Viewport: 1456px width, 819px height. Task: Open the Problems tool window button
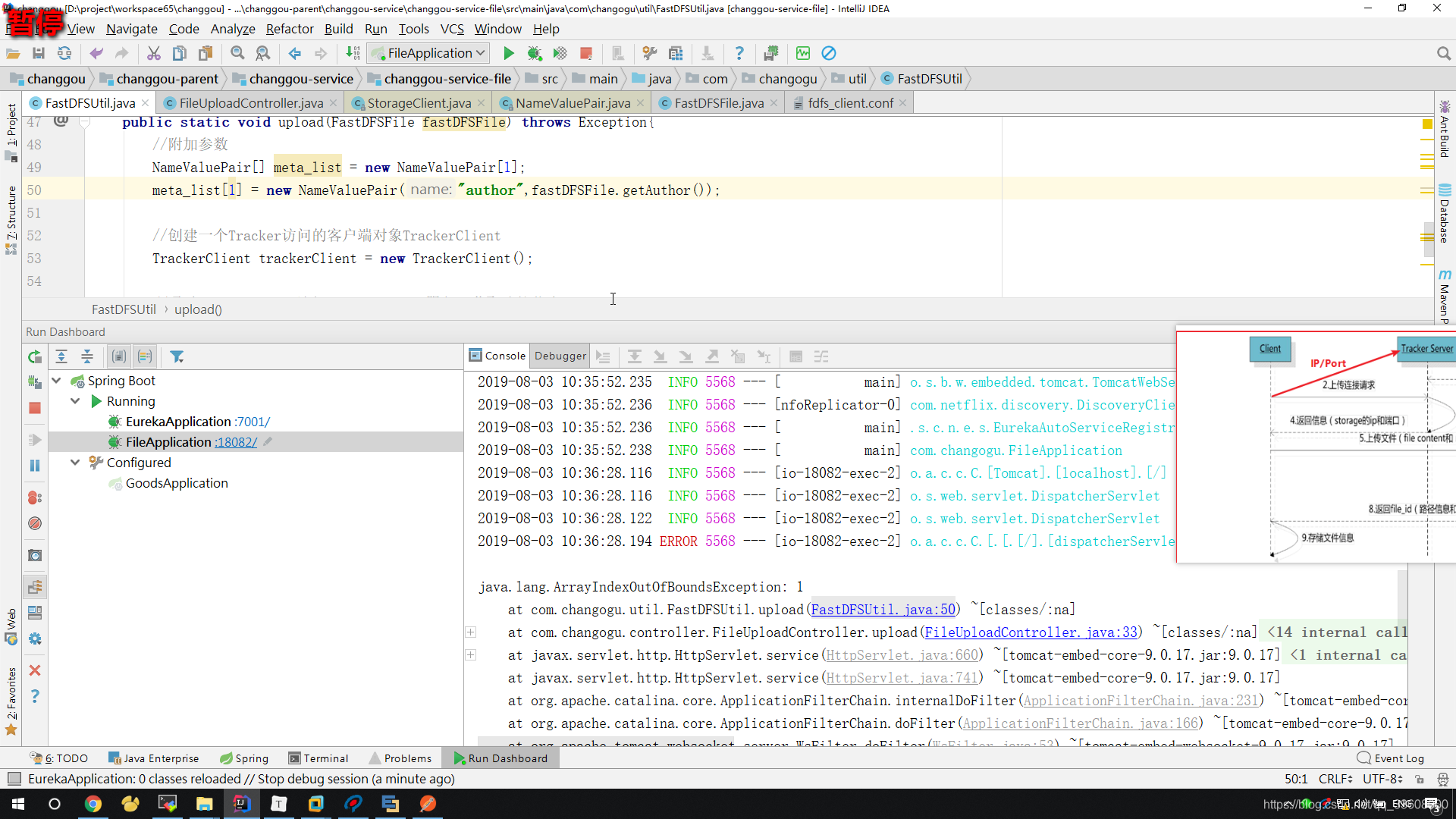400,758
